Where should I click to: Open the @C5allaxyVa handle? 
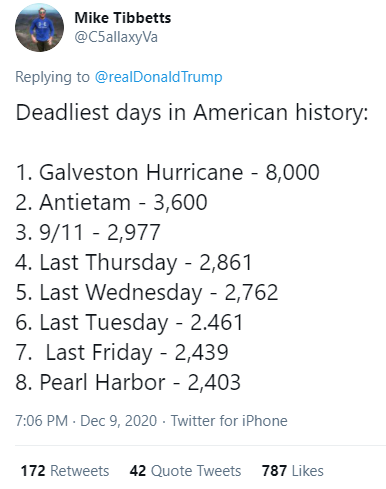(x=116, y=37)
